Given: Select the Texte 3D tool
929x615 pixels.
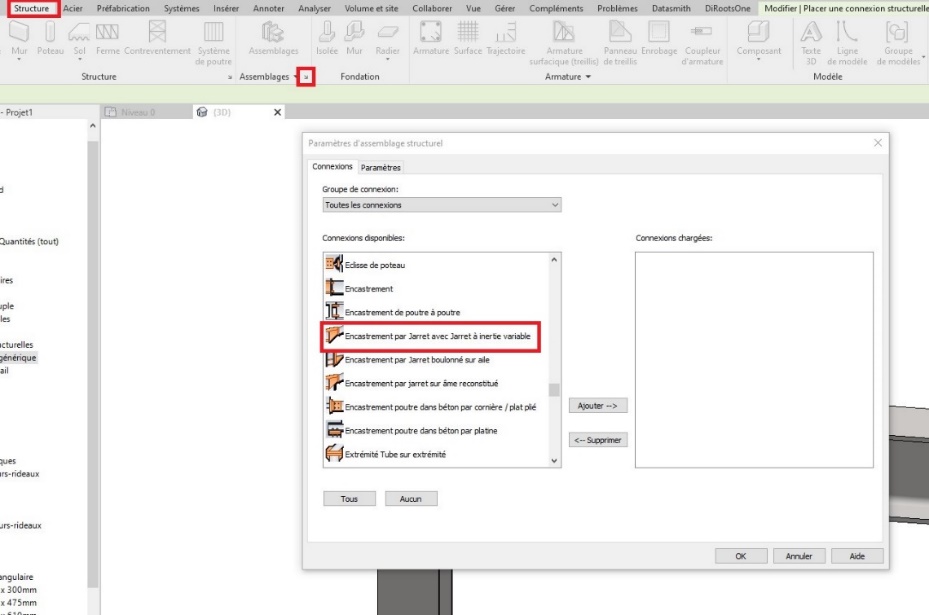Looking at the screenshot, I should click(811, 43).
